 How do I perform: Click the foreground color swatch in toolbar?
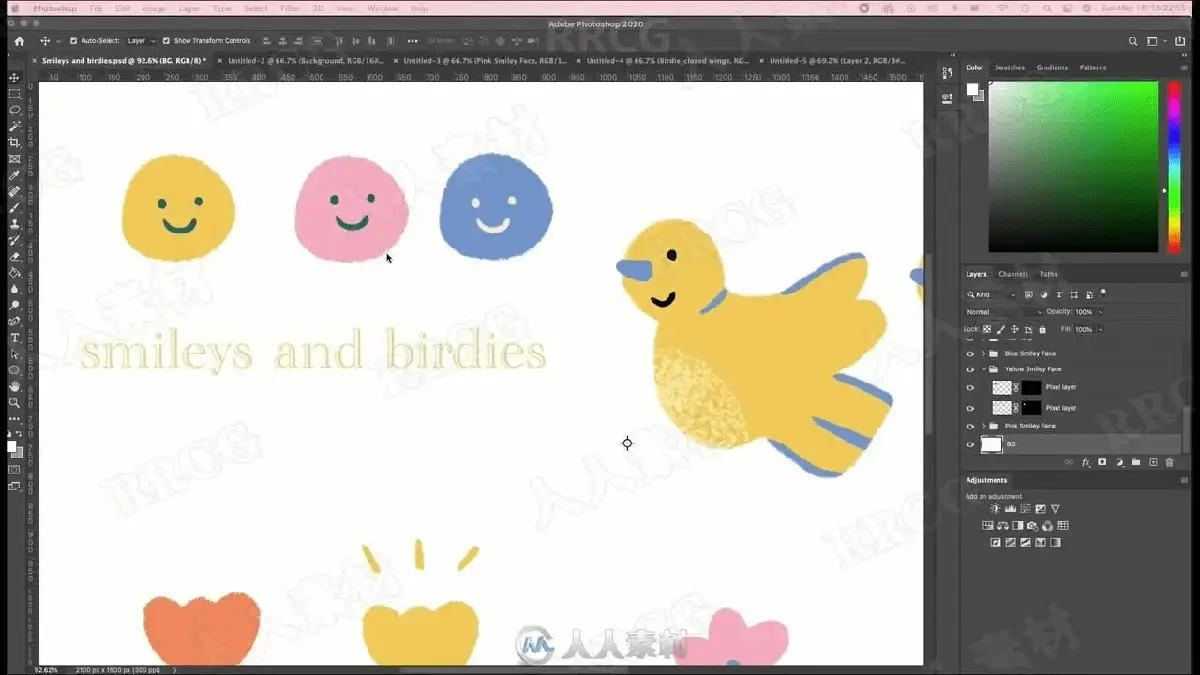(12, 446)
